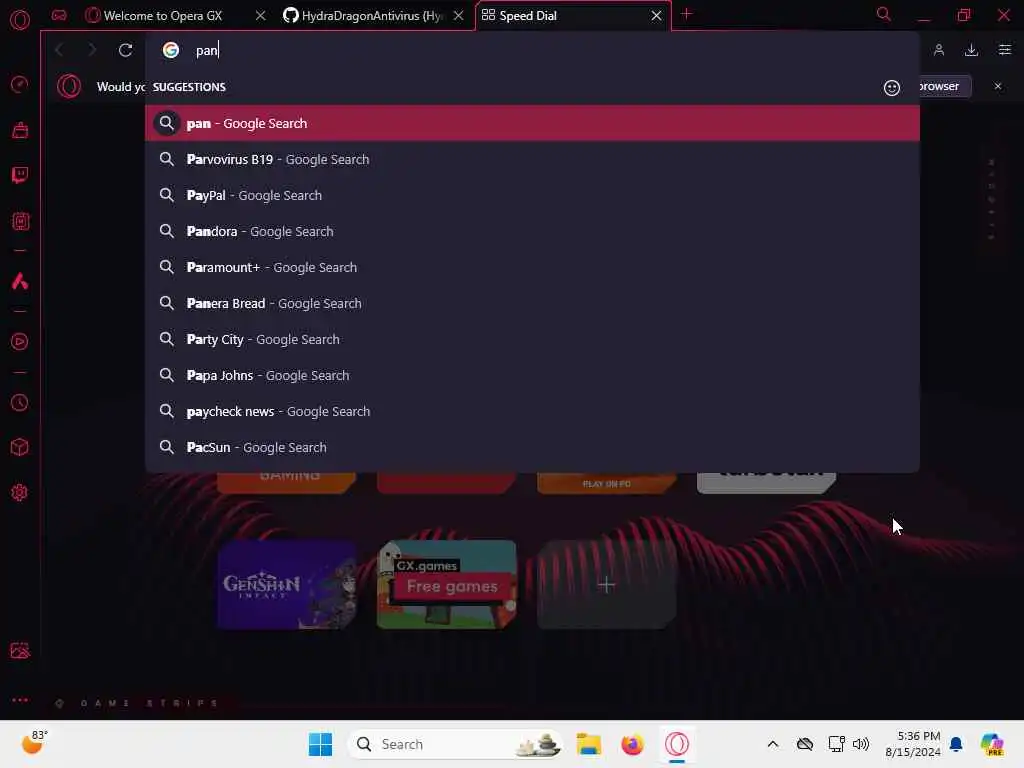The width and height of the screenshot is (1024, 768).
Task: Select PayPal search suggestion
Action: [x=532, y=195]
